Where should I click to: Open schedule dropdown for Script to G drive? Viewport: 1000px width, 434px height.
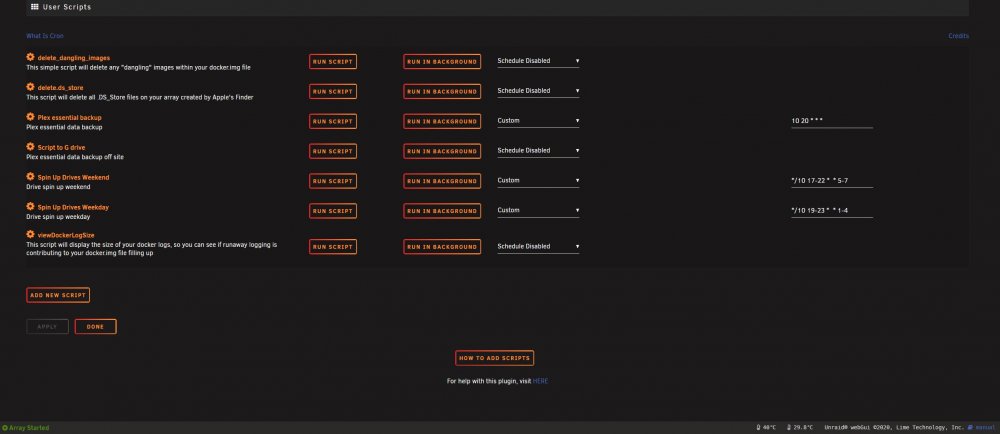click(x=538, y=150)
